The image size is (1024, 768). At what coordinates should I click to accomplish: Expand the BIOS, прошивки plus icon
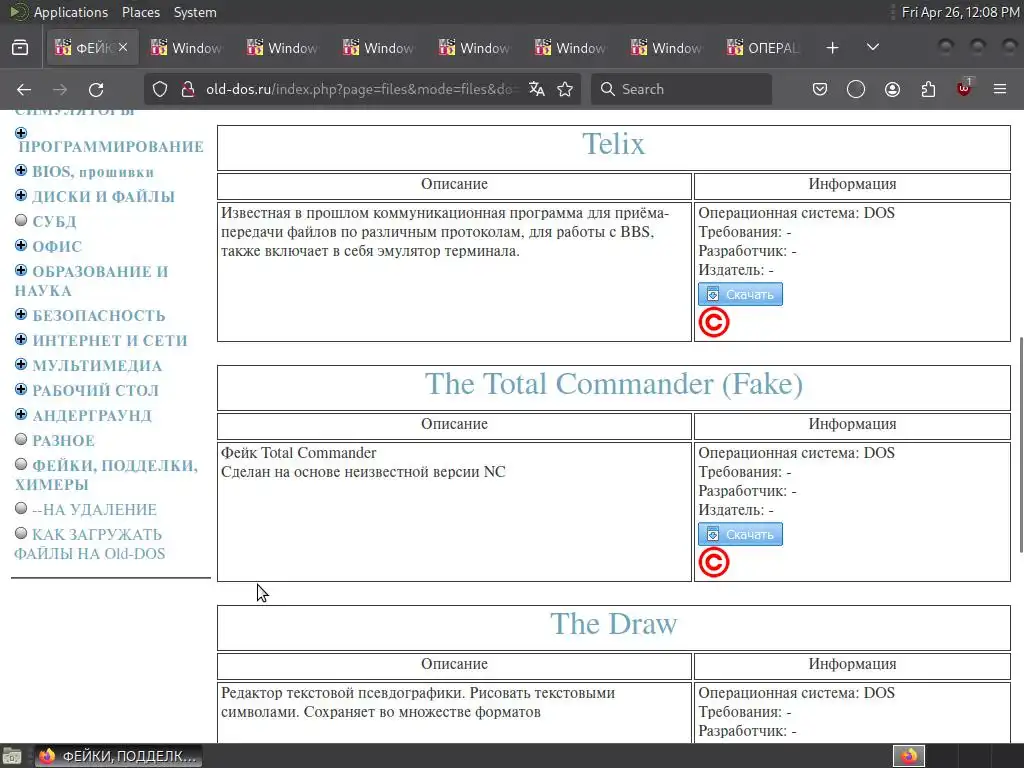pos(21,170)
